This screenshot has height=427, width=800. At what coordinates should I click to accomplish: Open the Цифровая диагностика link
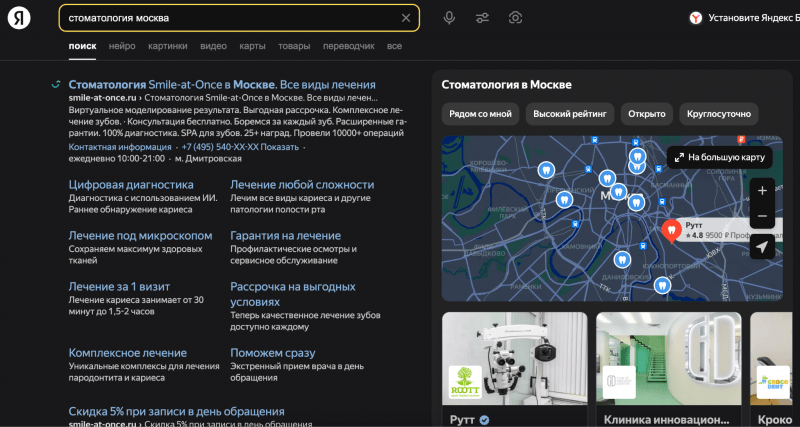(x=131, y=185)
